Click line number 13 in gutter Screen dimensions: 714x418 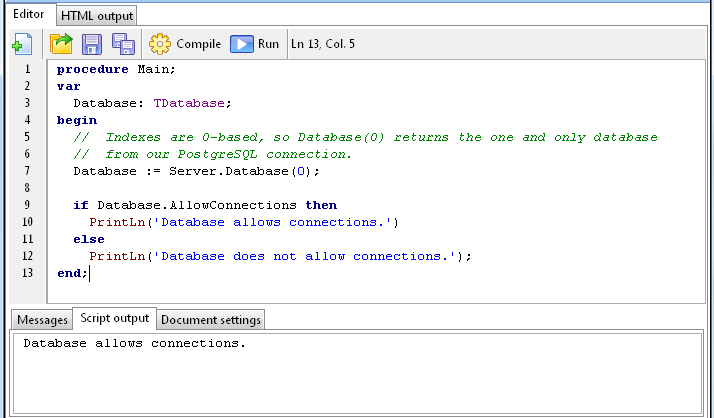click(x=27, y=273)
